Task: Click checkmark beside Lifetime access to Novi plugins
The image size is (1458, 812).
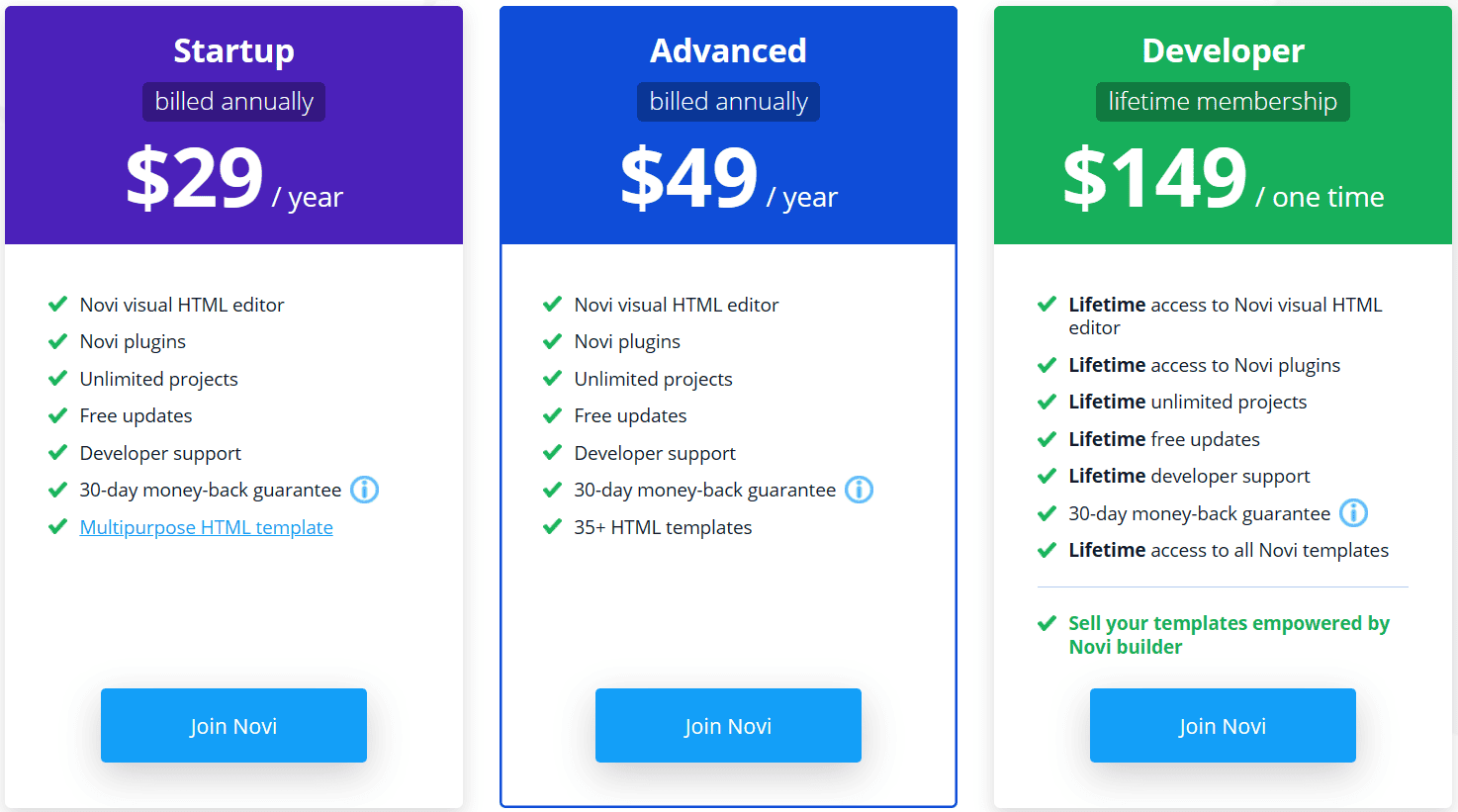Action: click(x=1047, y=365)
